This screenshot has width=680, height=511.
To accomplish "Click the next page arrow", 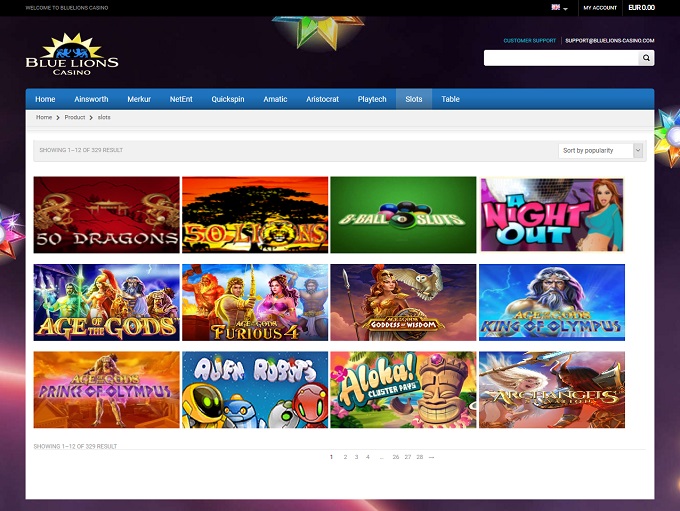I will click(432, 457).
